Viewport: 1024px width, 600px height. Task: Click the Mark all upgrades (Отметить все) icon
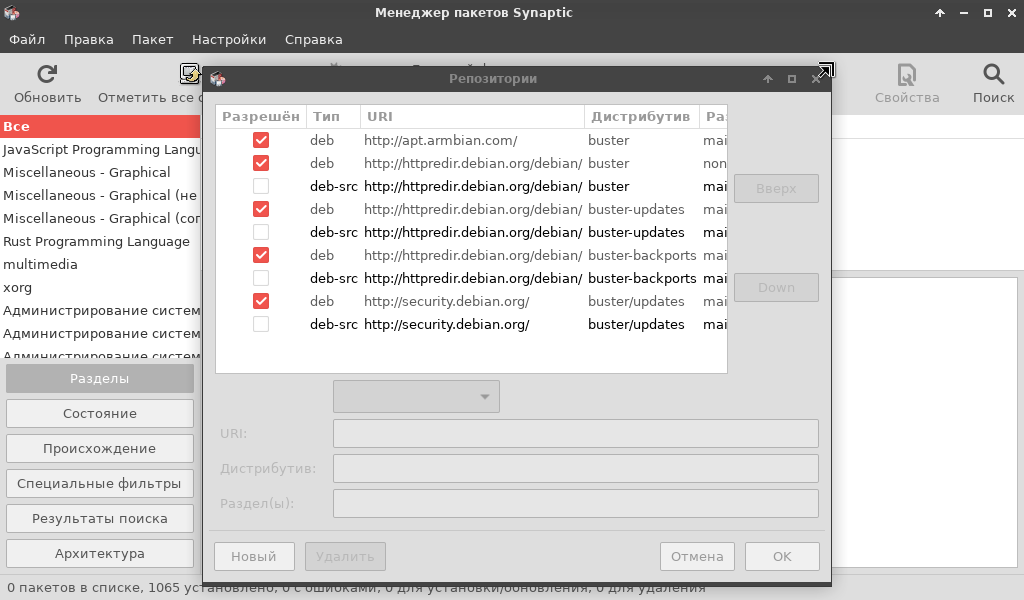tap(189, 74)
